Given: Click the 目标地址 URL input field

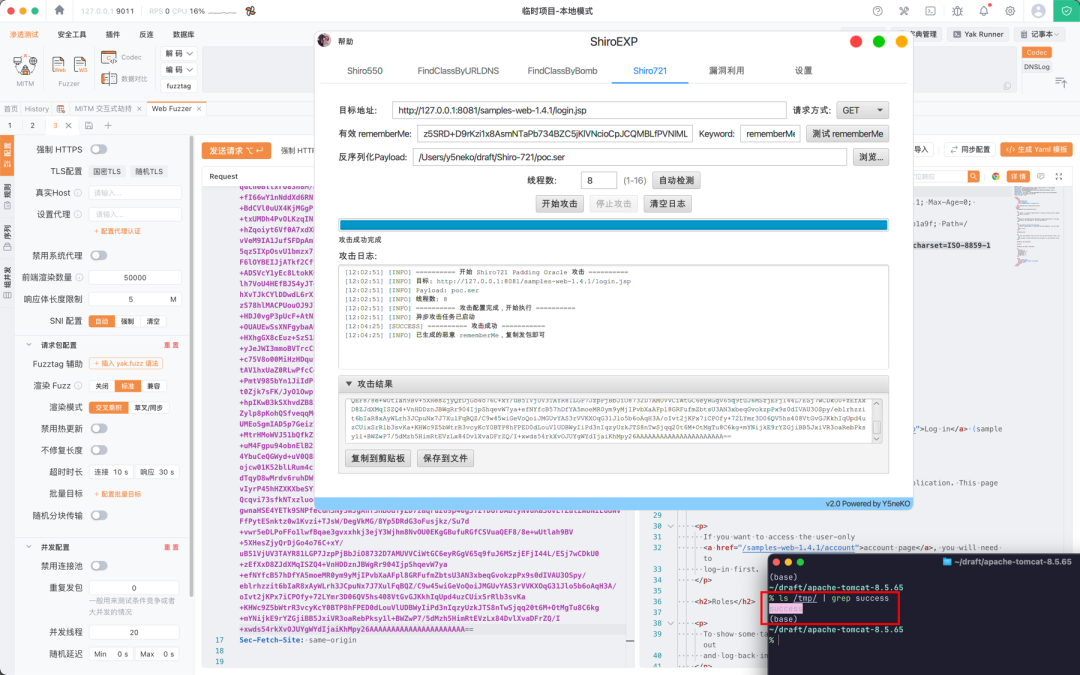Looking at the screenshot, I should point(589,110).
